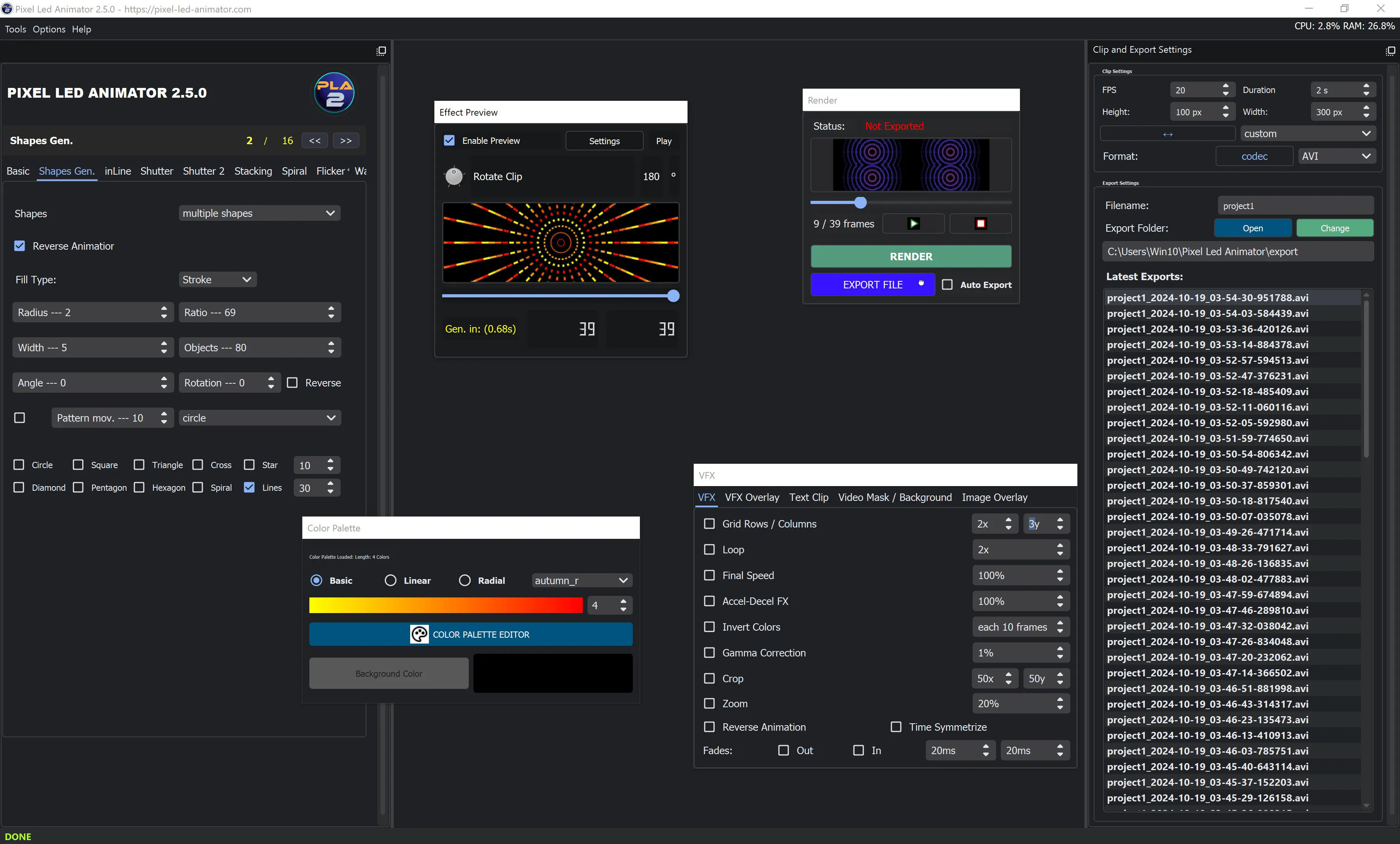Increase the Ratio stepper value
The height and width of the screenshot is (844, 1400).
coord(331,308)
